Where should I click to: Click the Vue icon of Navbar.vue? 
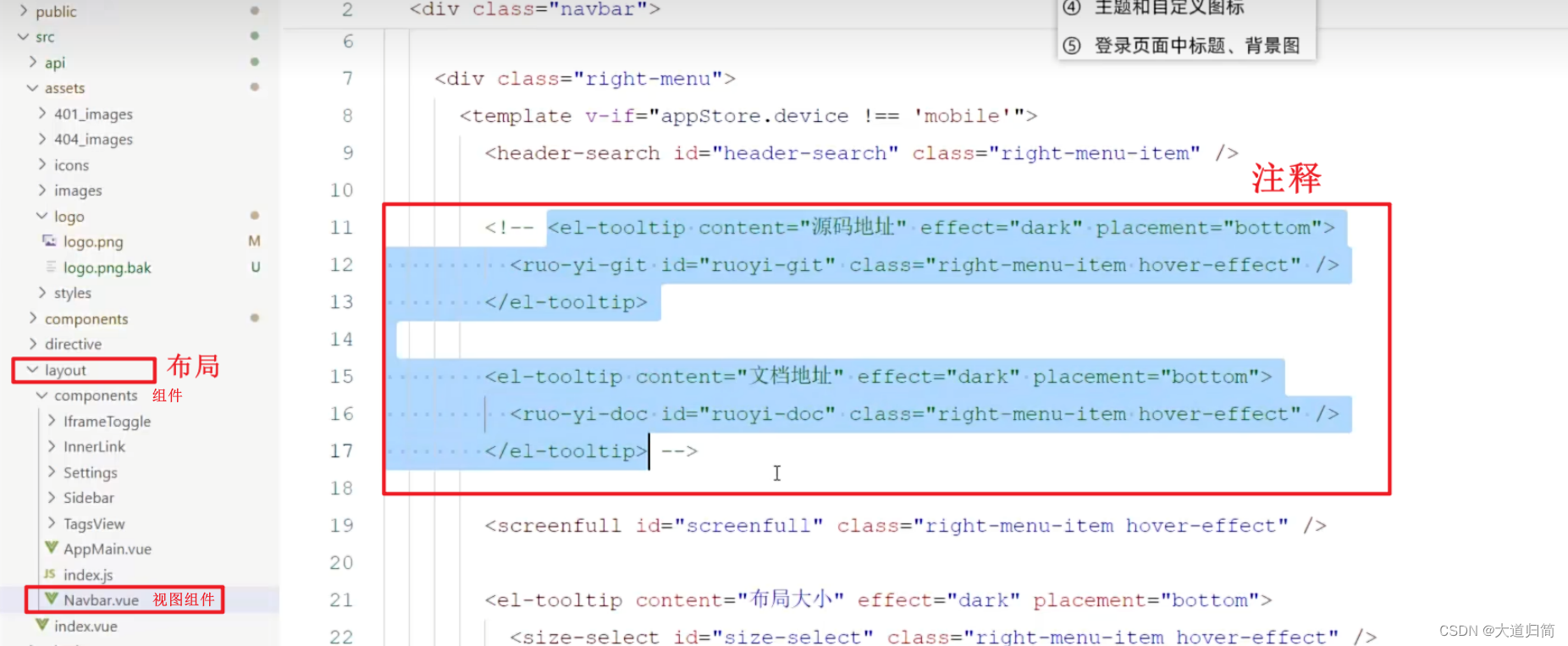[52, 599]
